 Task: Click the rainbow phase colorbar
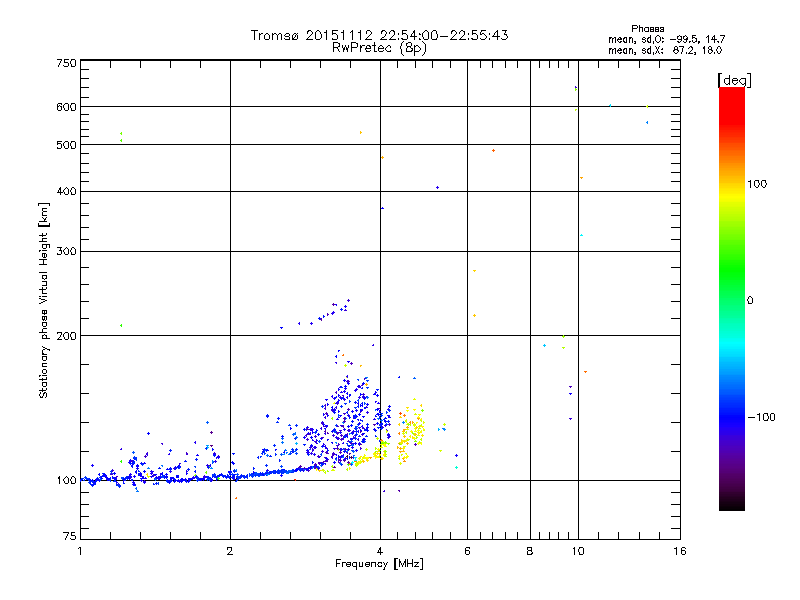[x=732, y=298]
